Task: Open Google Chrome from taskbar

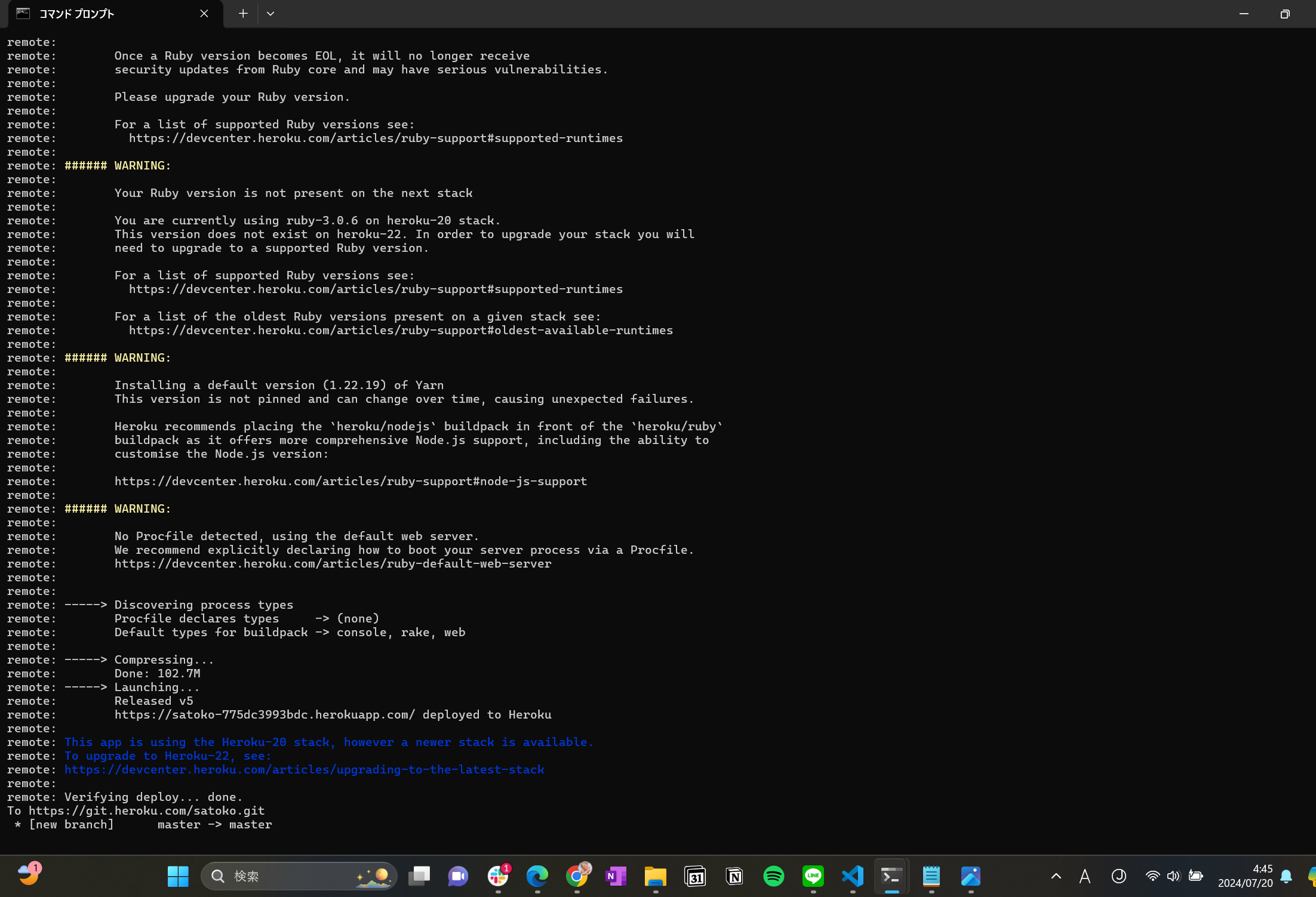Action: click(576, 876)
